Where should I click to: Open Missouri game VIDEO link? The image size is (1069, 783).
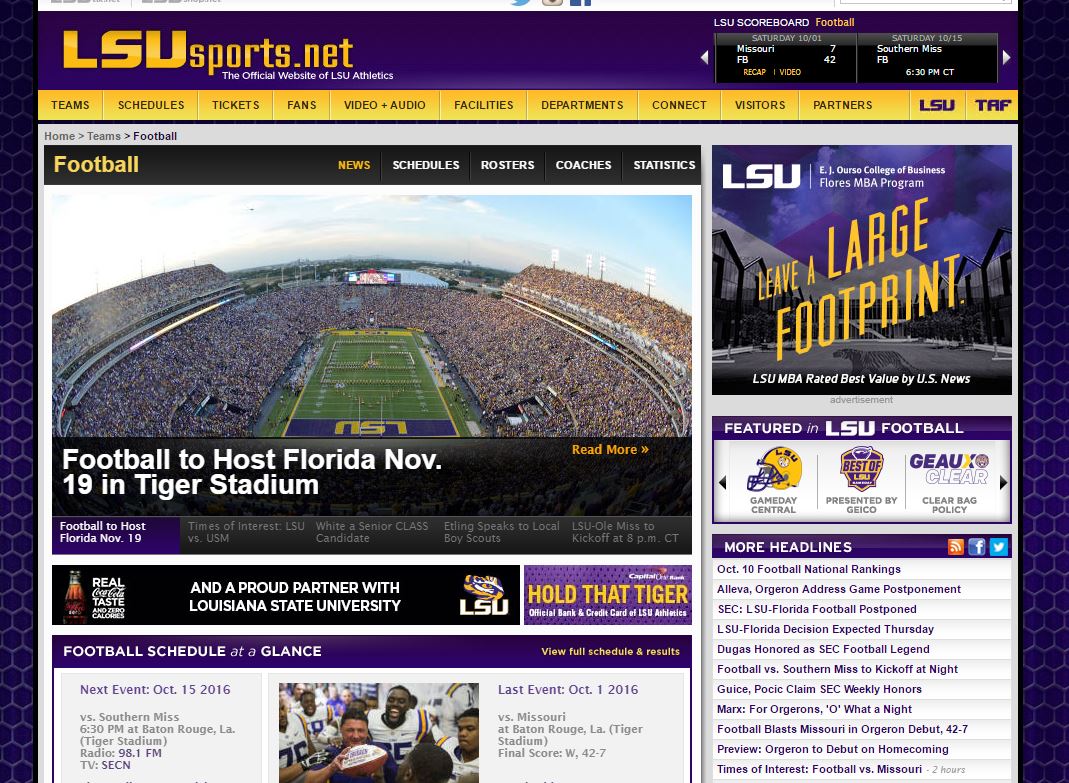789,72
